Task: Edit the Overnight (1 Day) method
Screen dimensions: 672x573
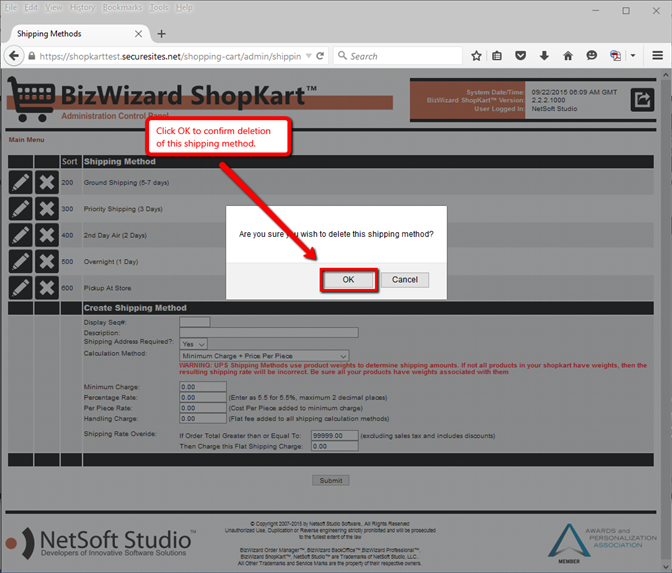Action: (21, 261)
